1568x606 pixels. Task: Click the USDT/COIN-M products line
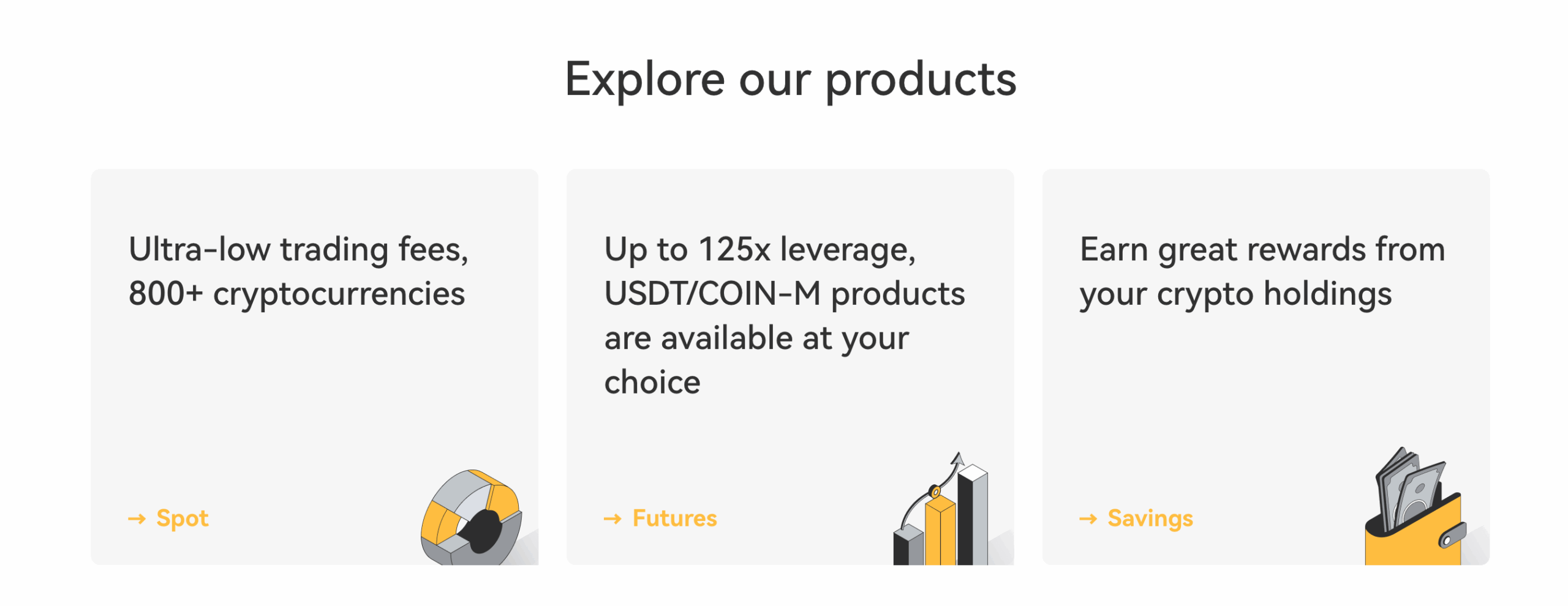(785, 294)
